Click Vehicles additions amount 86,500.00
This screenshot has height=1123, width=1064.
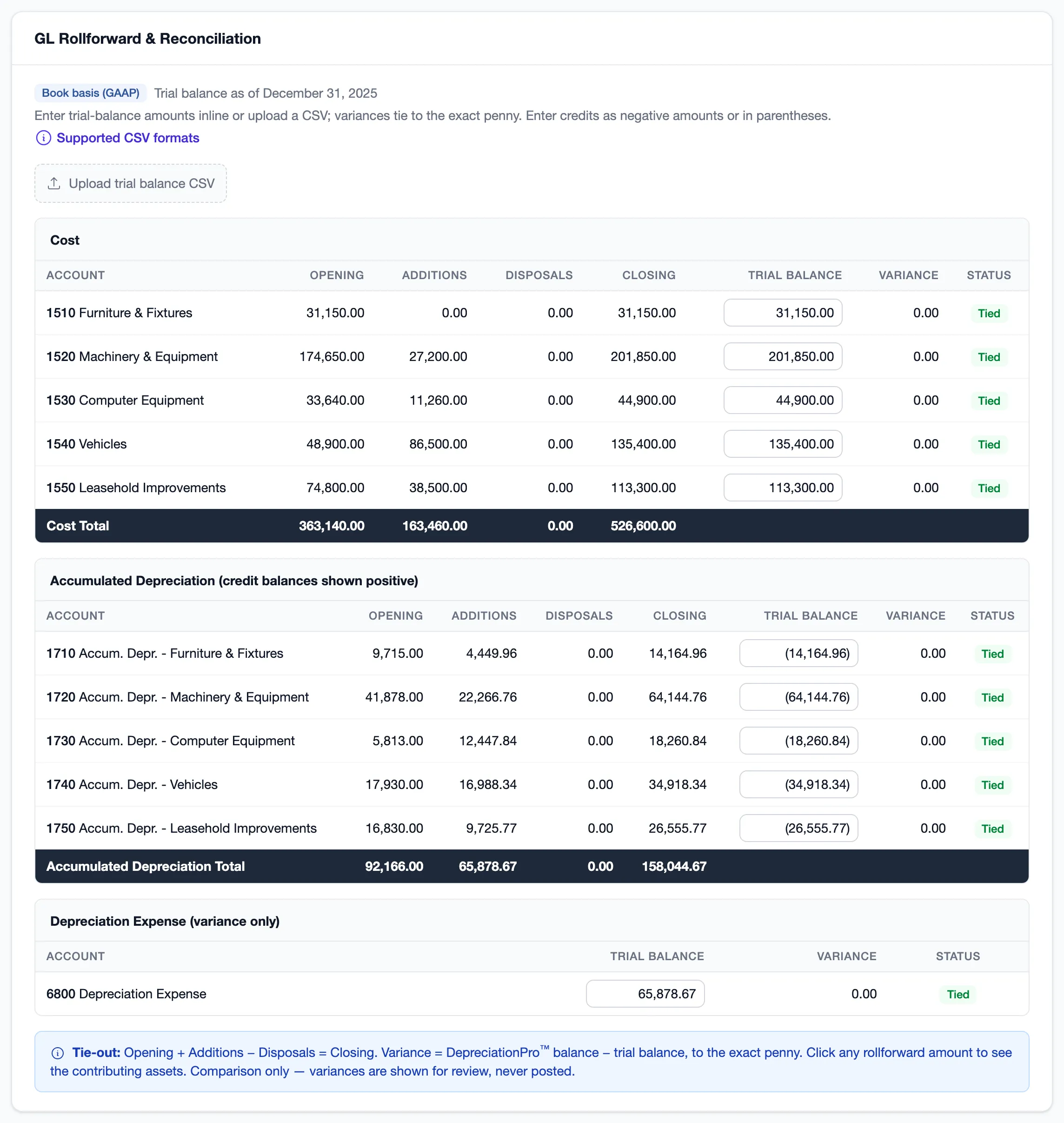click(x=438, y=444)
